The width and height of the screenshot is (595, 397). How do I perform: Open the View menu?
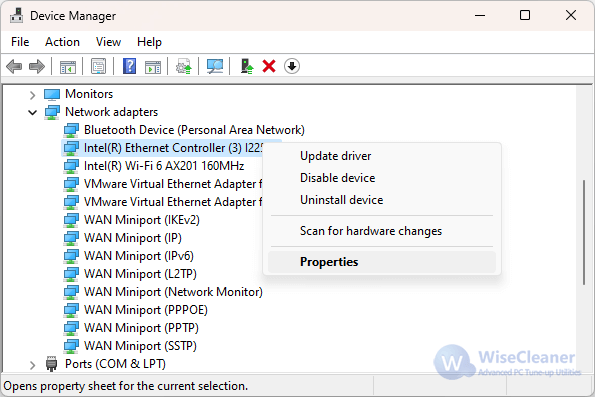pyautogui.click(x=108, y=42)
